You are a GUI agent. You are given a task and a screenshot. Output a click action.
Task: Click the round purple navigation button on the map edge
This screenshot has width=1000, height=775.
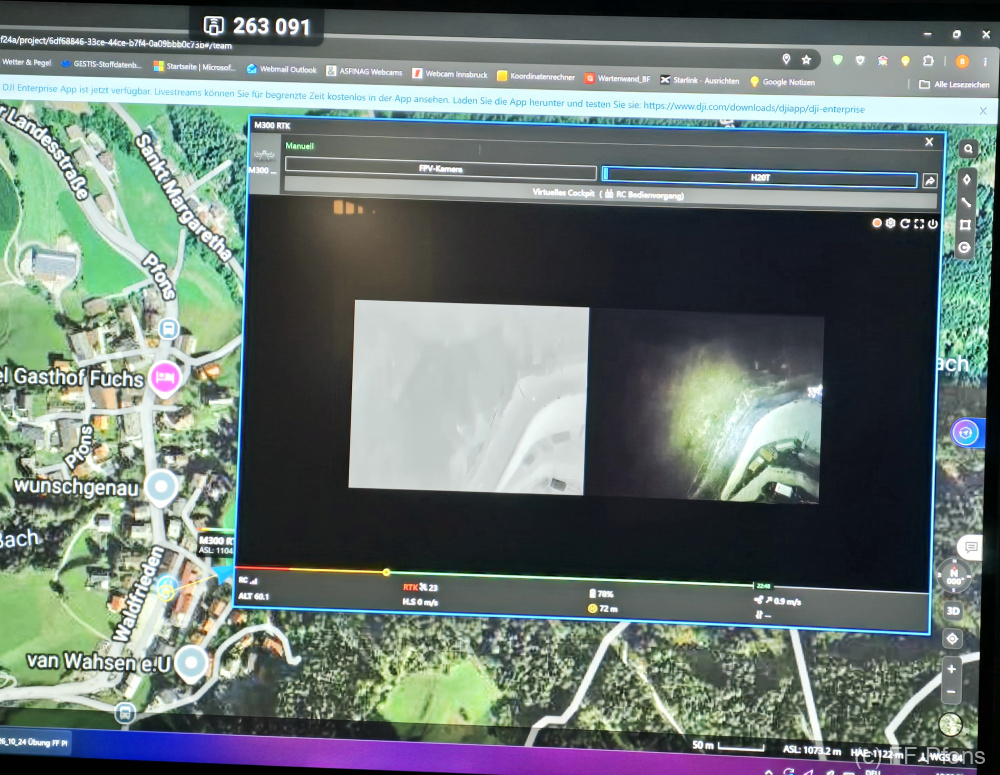click(x=966, y=433)
